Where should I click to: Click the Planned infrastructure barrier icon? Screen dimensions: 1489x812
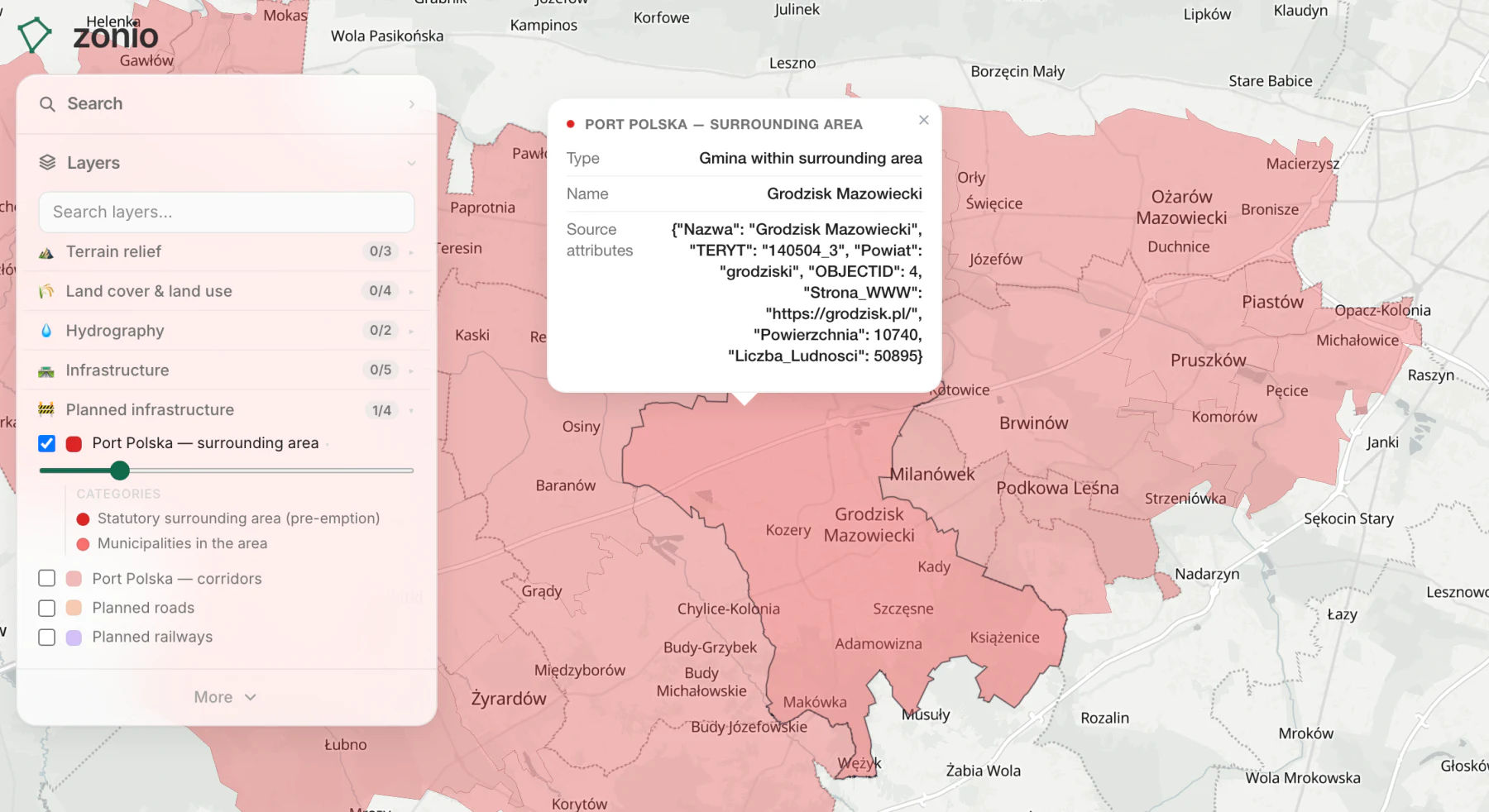coord(46,409)
